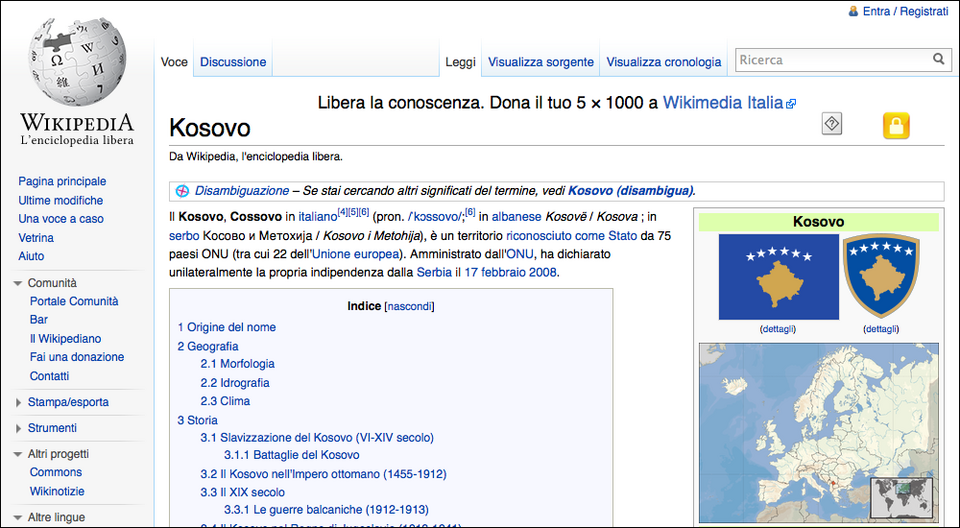This screenshot has width=960, height=528.
Task: Jump to 3.2 Kosovo nell'Impero ottomano
Action: (x=323, y=474)
